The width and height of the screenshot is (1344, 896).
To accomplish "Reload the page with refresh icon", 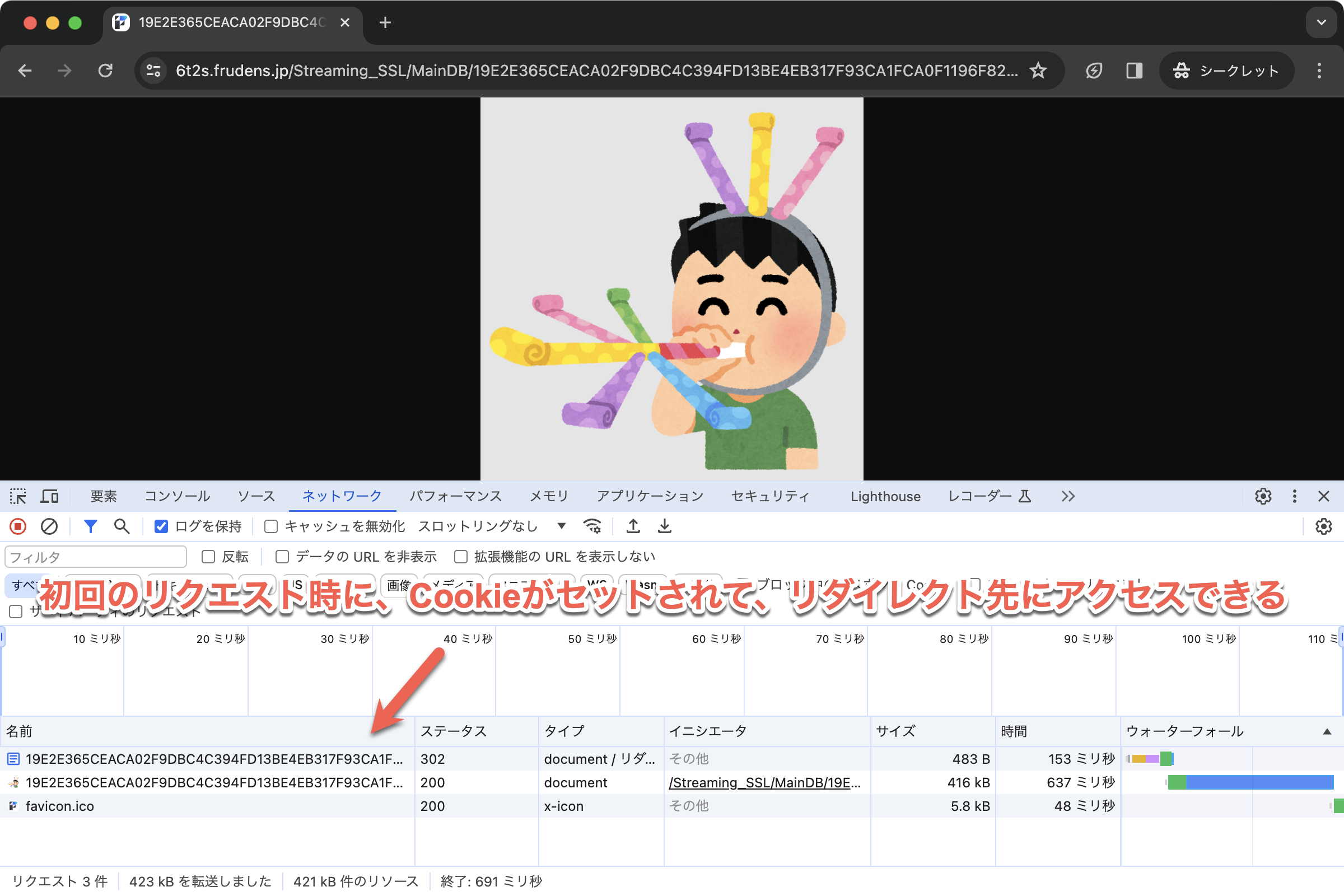I will tap(105, 71).
